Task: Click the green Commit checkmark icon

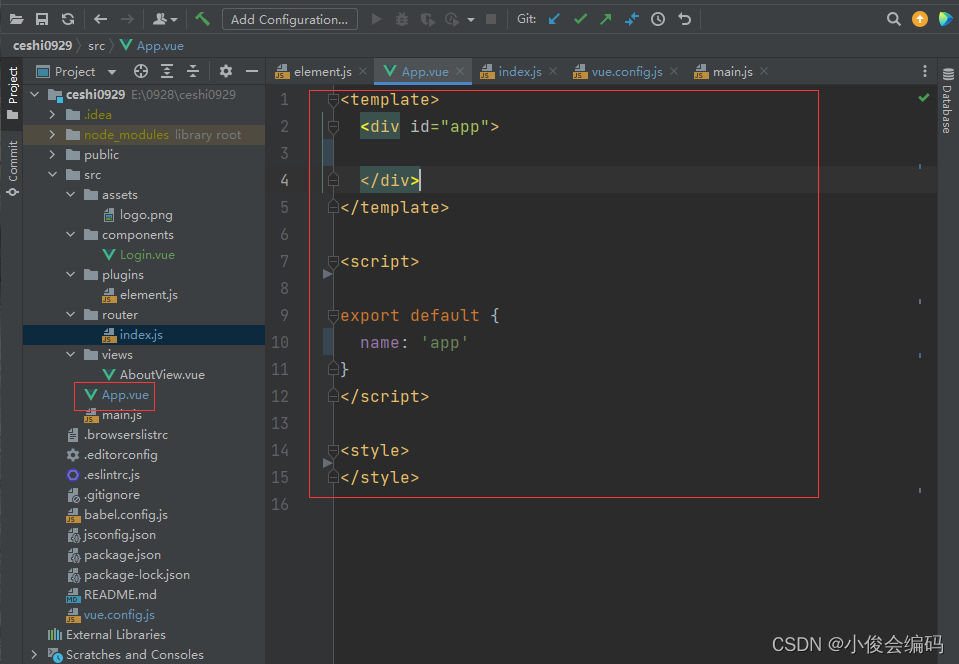Action: [x=580, y=18]
